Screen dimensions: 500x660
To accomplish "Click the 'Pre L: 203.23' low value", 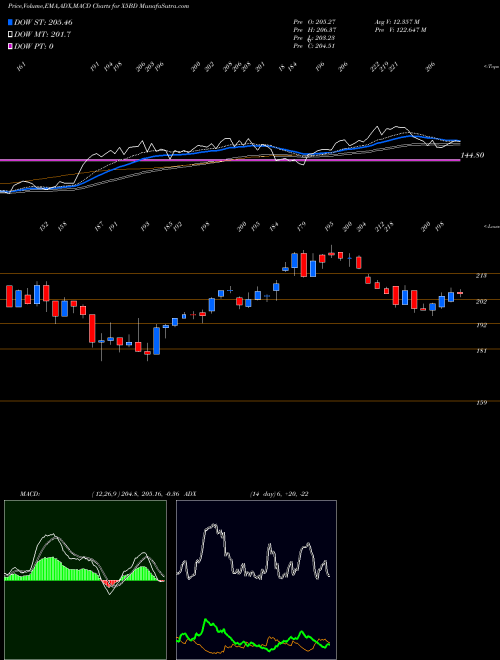I will (314, 38).
